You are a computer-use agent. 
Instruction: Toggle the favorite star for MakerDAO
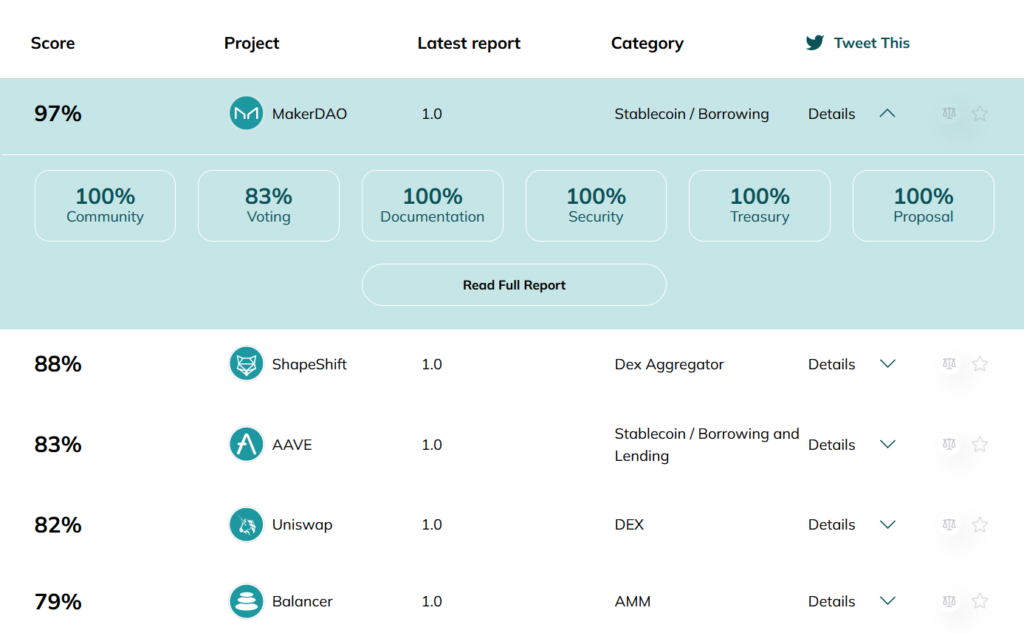point(980,114)
